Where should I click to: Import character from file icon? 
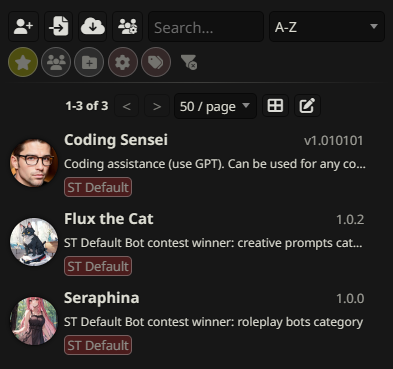coord(59,27)
